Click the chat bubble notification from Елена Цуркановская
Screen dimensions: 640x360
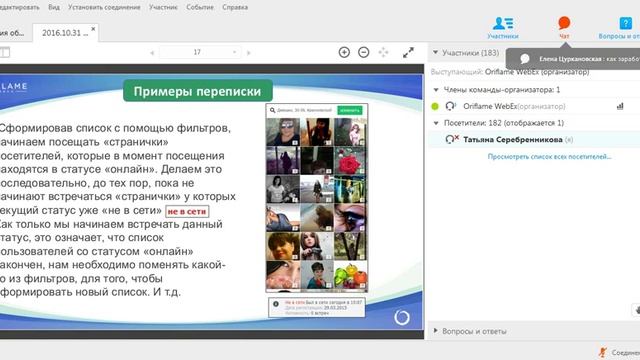coord(573,59)
